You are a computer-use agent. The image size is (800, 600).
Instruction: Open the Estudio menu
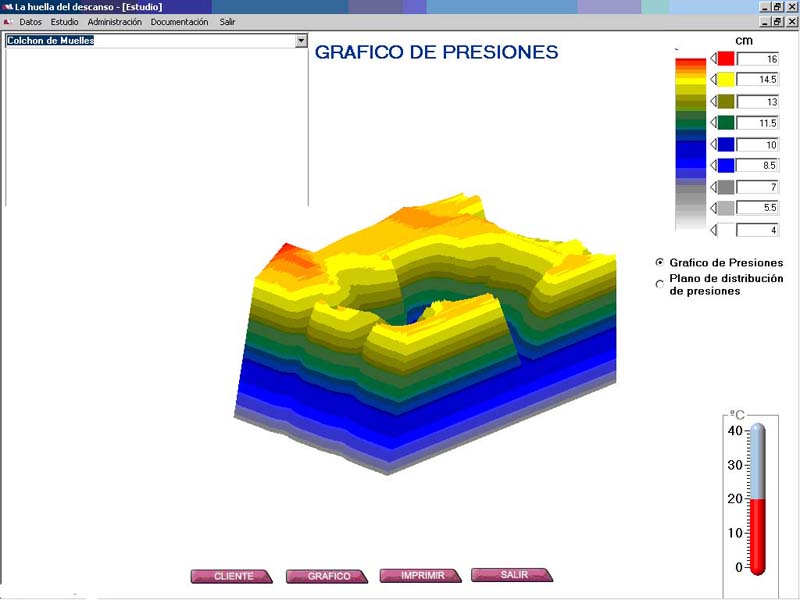65,22
